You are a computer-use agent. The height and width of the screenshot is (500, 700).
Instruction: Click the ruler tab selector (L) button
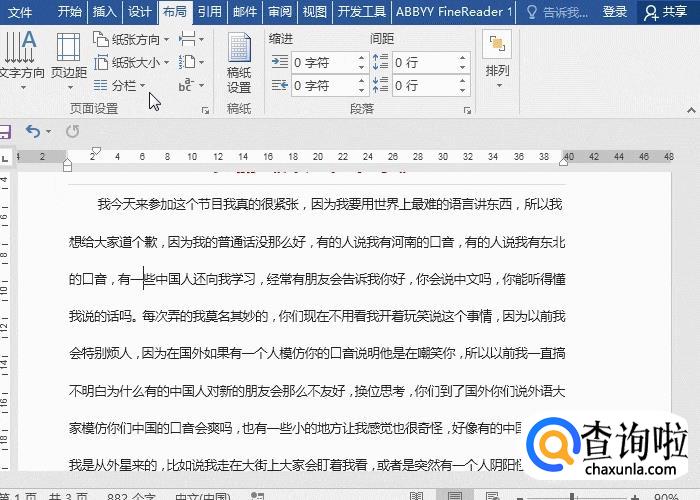pyautogui.click(x=5, y=158)
